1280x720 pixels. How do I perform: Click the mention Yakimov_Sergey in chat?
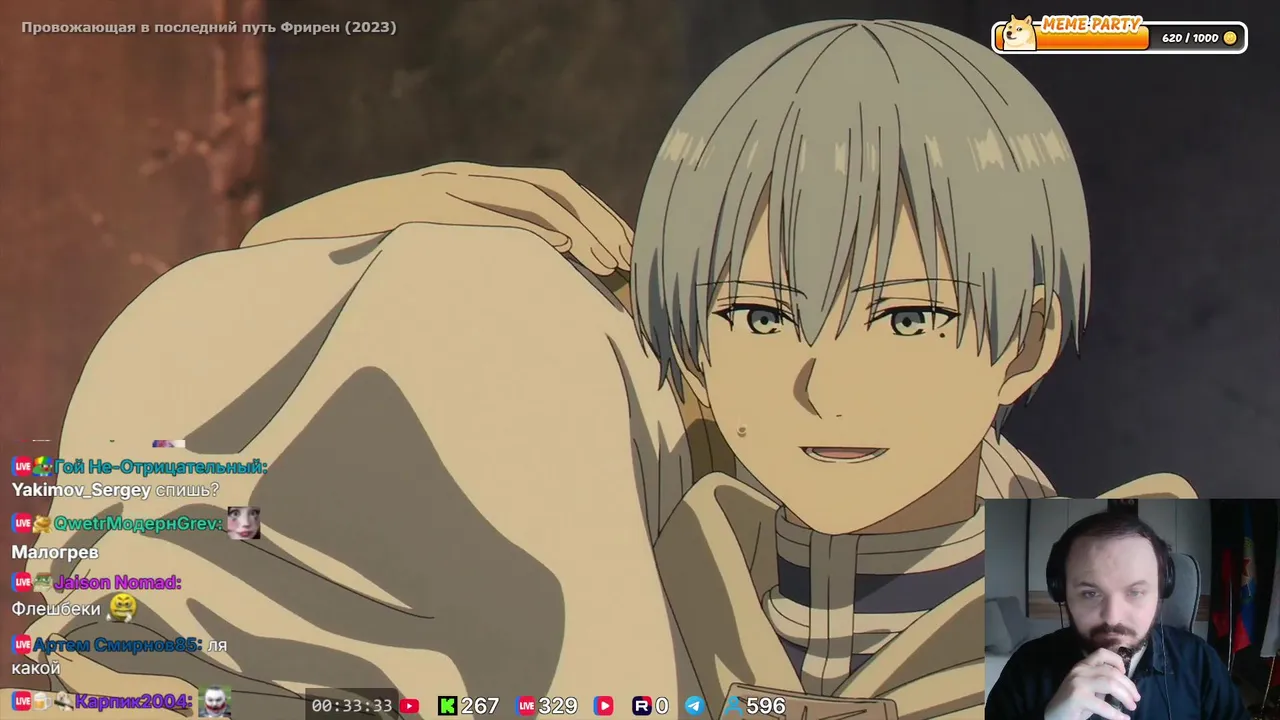click(x=81, y=490)
